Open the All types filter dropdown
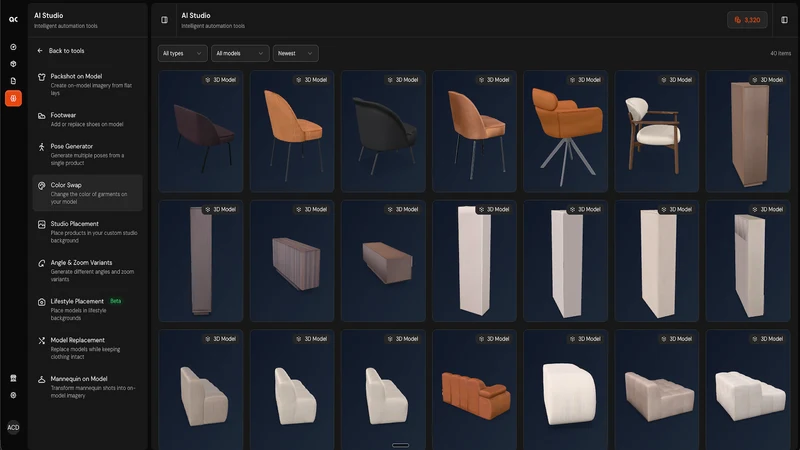This screenshot has height=450, width=800. (x=182, y=53)
